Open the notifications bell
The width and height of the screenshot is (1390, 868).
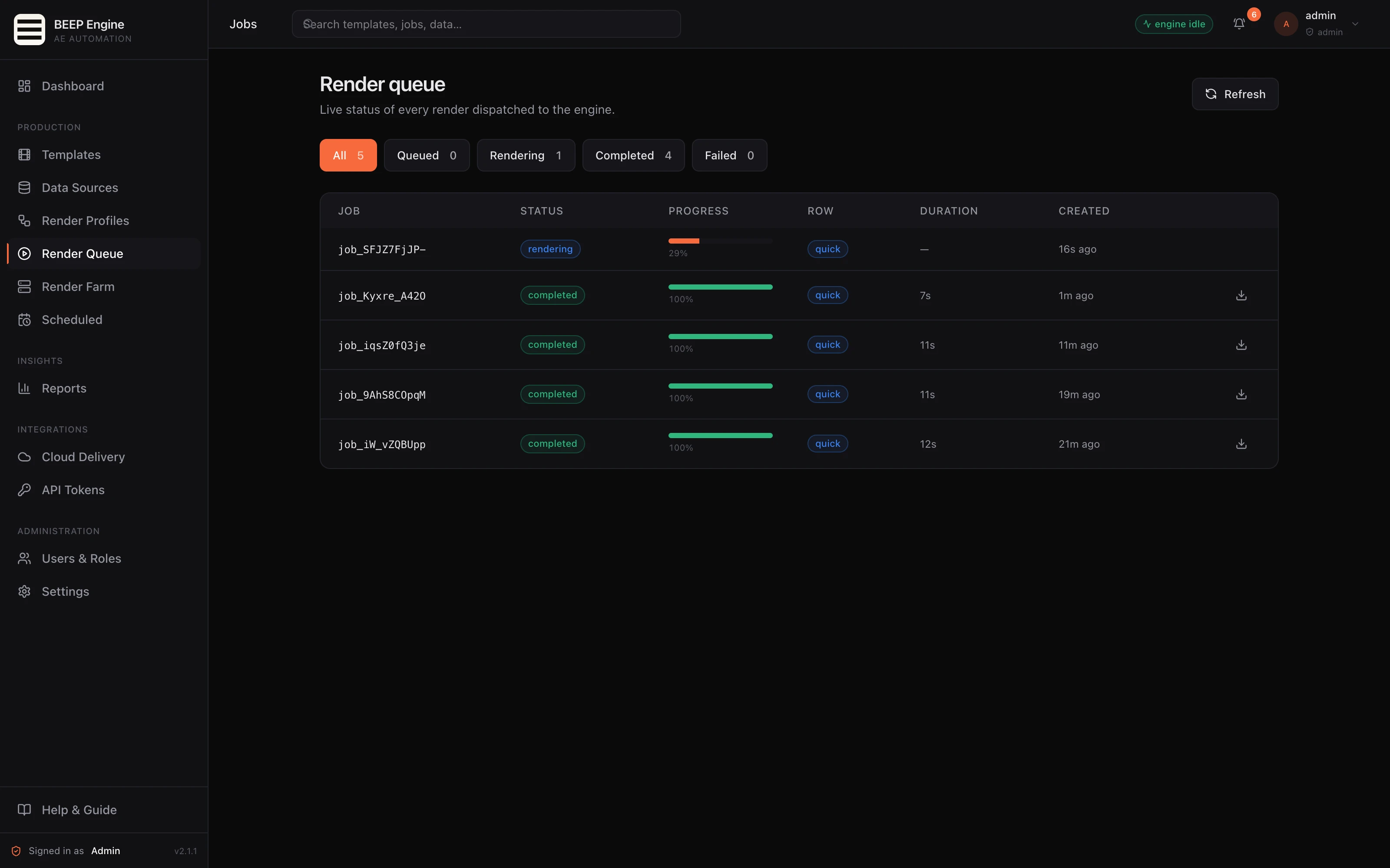click(1239, 23)
